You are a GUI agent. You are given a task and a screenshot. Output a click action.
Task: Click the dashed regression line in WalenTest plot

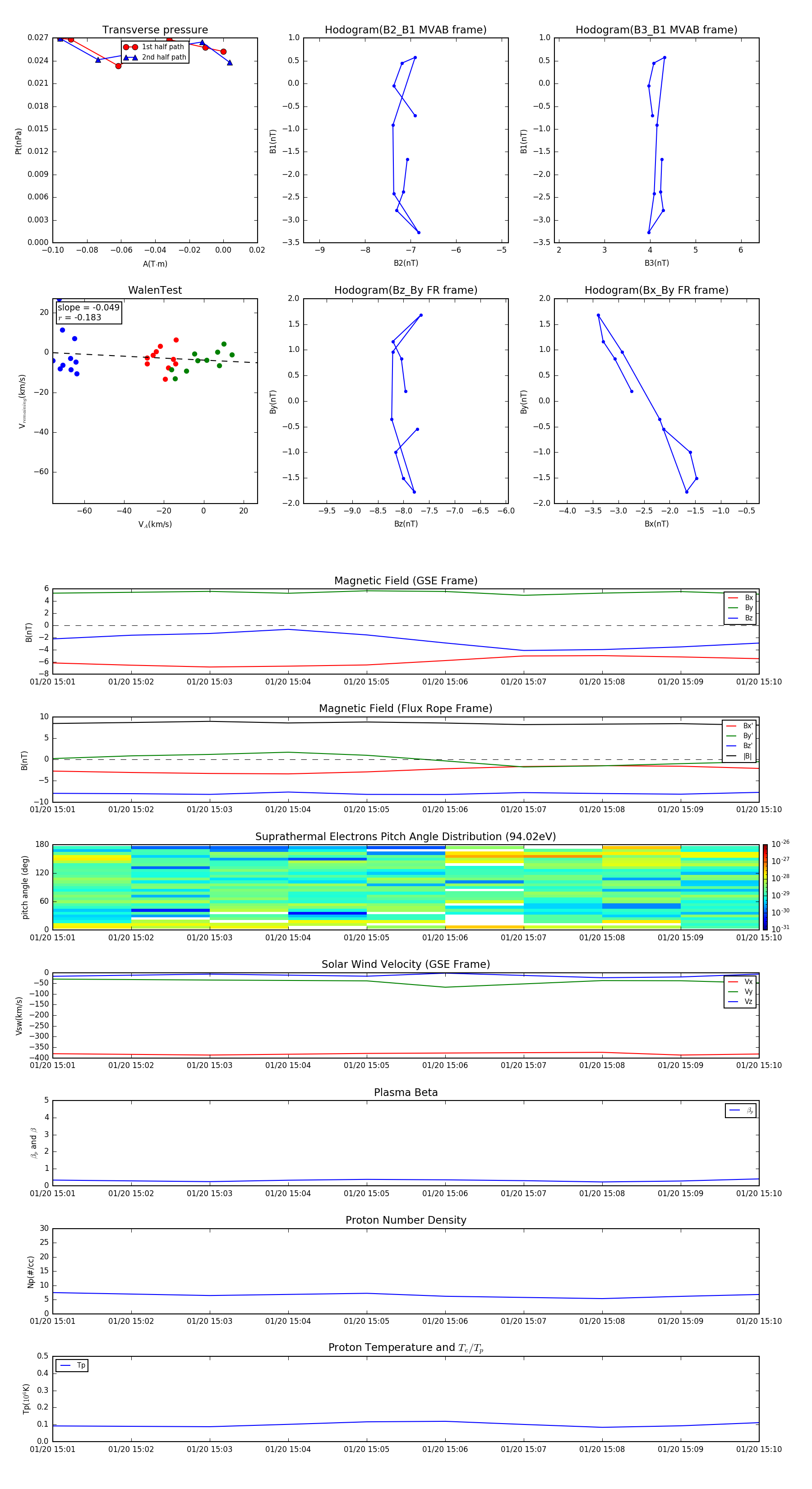click(x=155, y=357)
